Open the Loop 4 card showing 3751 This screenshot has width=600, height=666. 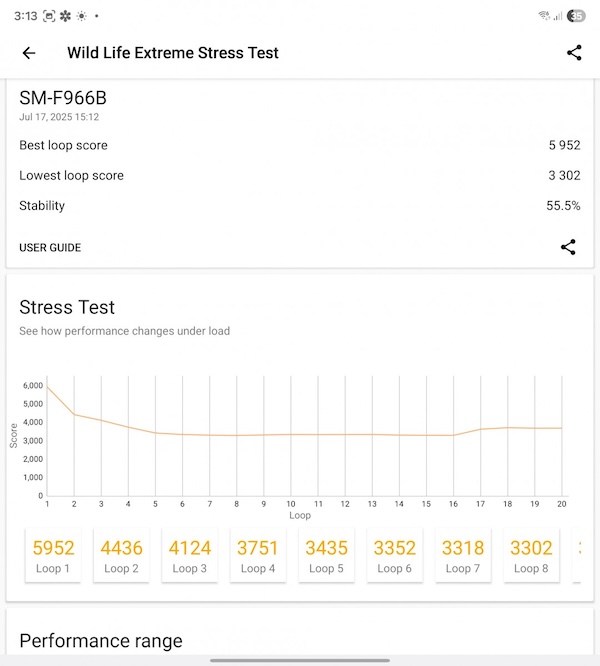[258, 556]
